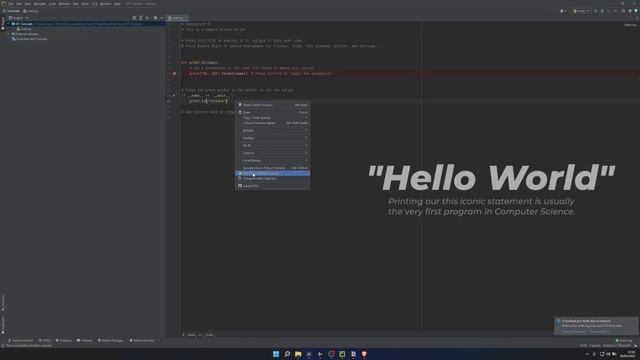Toggle the Structure side tab on the left edge
Screen dimensions: 640x360
[3, 303]
